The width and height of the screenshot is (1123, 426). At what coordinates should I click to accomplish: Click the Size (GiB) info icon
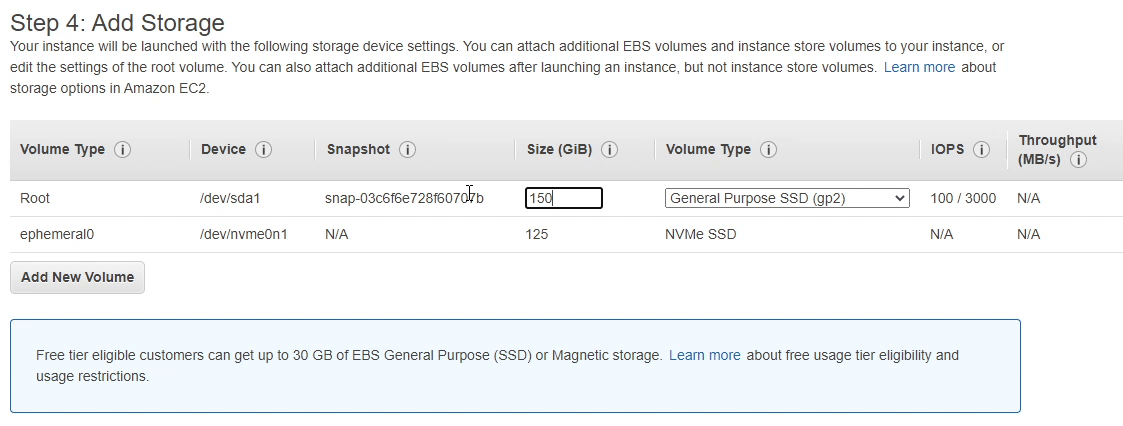609,150
